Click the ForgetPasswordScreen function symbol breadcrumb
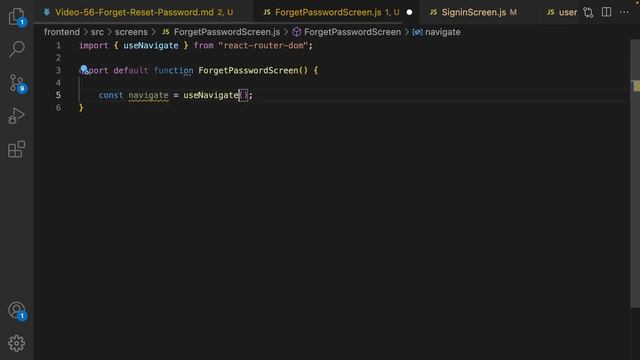 352,32
